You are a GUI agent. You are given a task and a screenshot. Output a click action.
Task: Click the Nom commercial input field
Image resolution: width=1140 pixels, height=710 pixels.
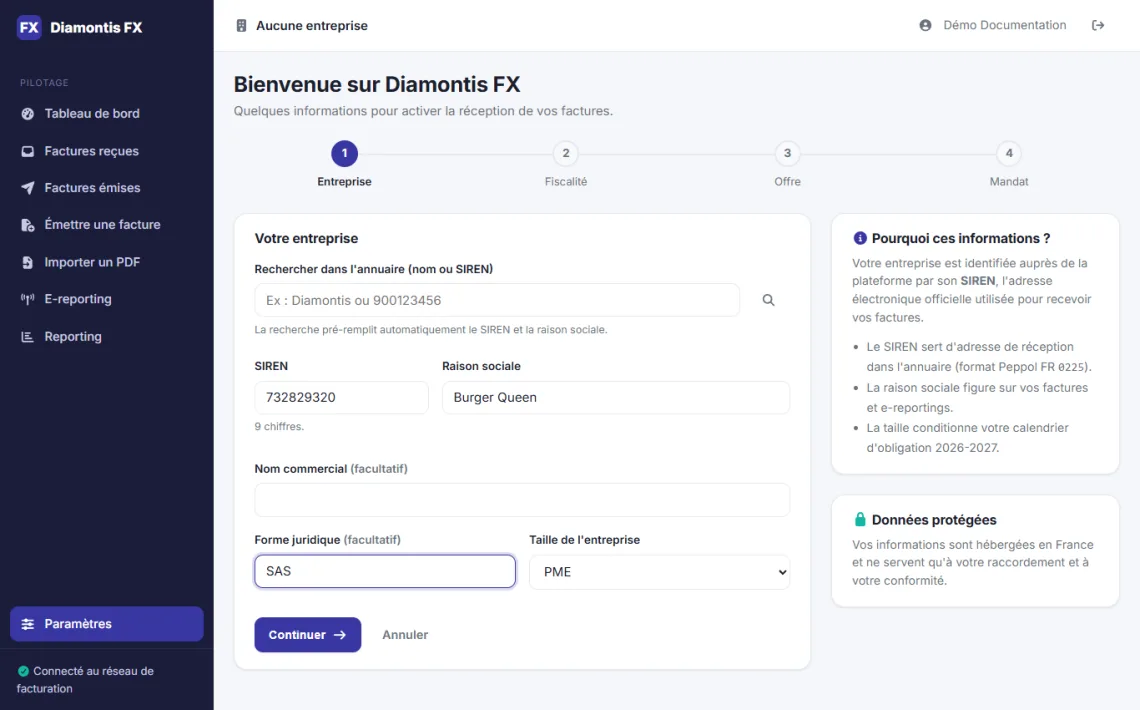point(522,500)
